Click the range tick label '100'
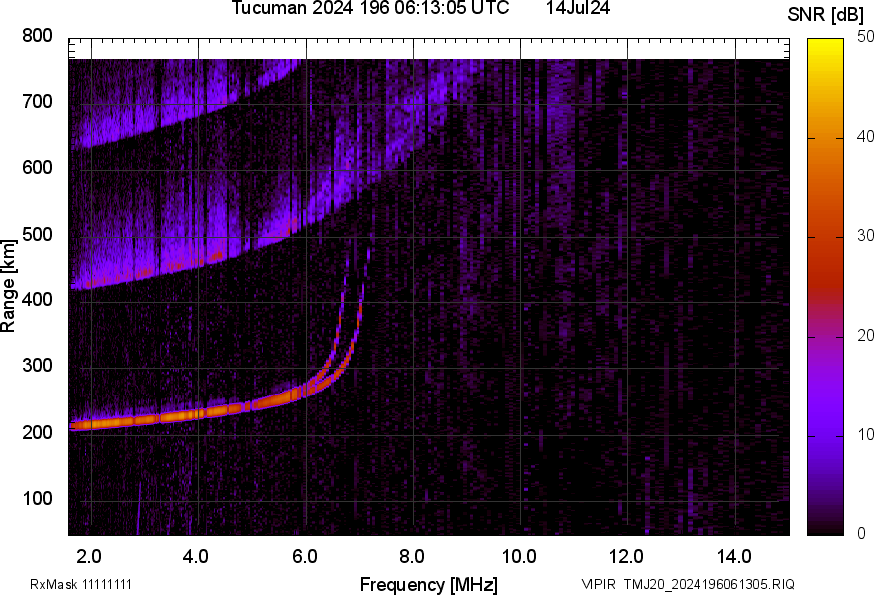 [37, 498]
